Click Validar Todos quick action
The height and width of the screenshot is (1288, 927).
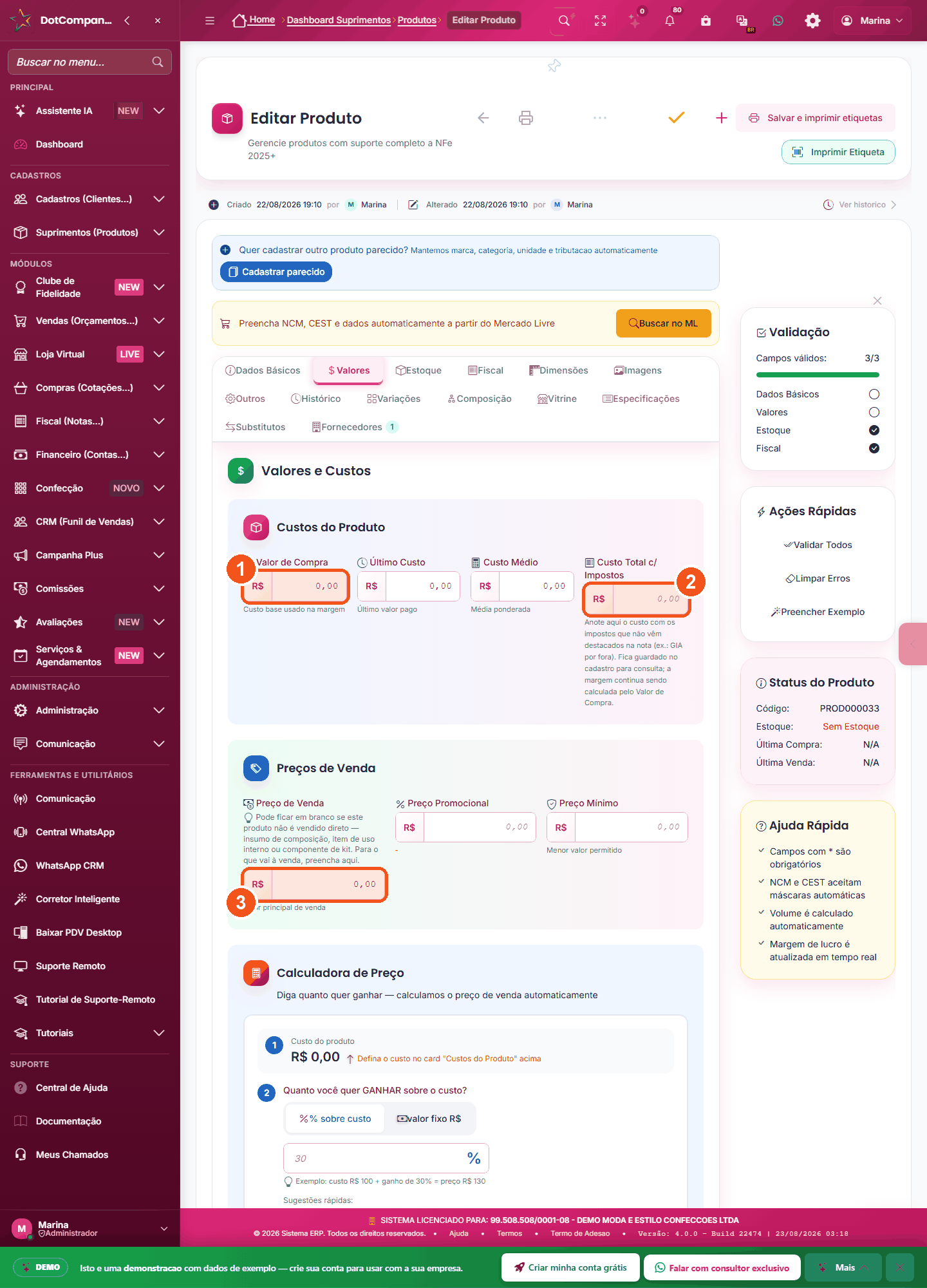(x=818, y=545)
